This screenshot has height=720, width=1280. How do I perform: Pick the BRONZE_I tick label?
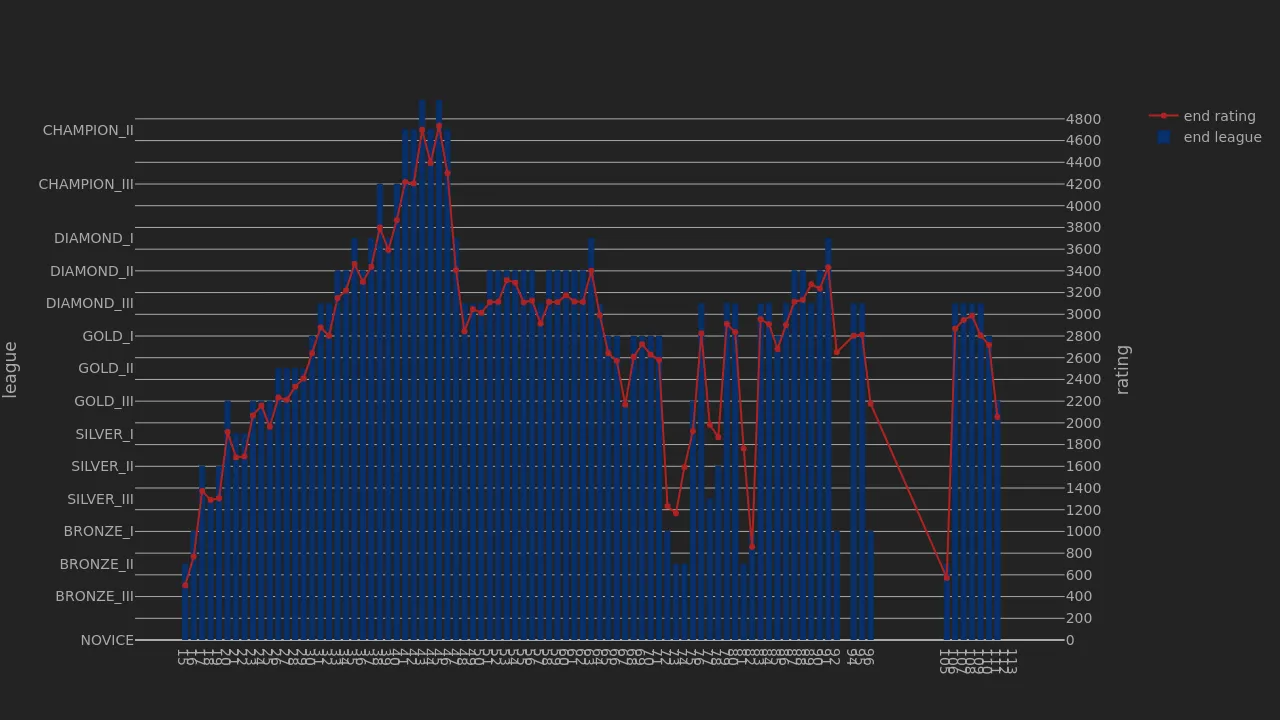99,531
